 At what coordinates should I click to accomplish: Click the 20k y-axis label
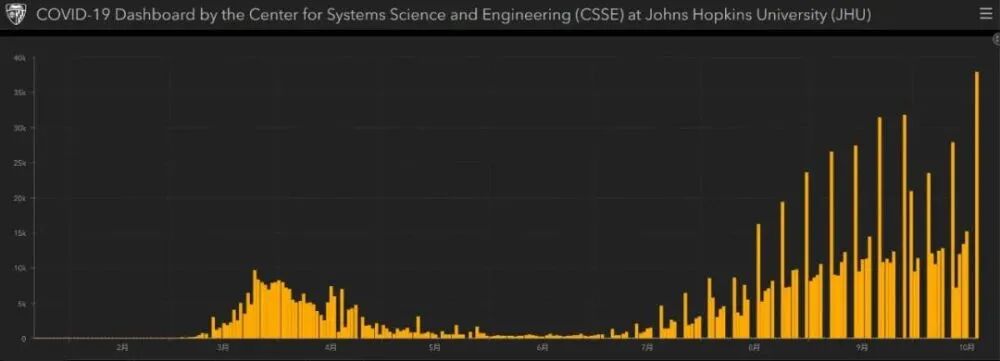click(x=20, y=198)
